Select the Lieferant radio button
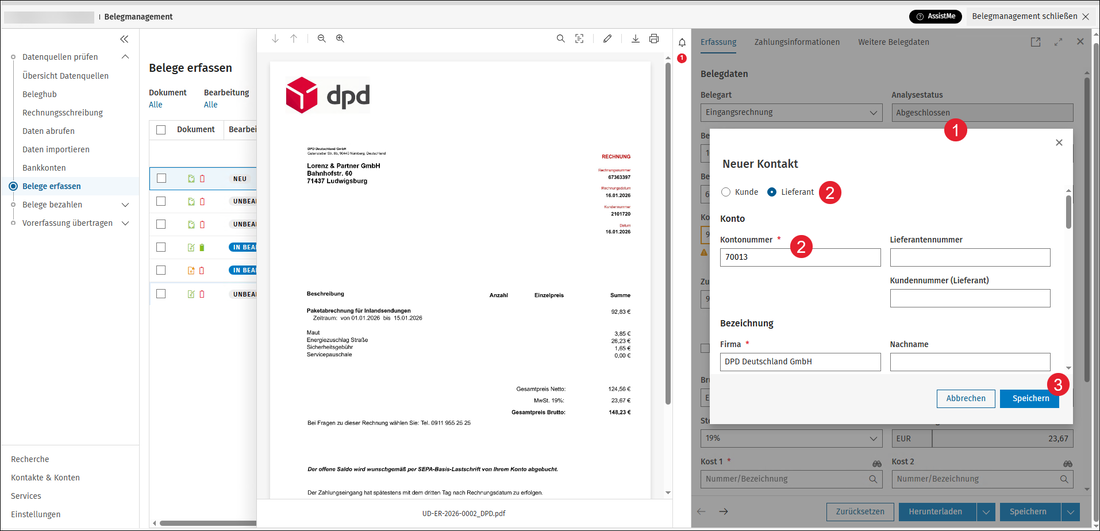Viewport: 1100px width, 531px height. click(772, 191)
